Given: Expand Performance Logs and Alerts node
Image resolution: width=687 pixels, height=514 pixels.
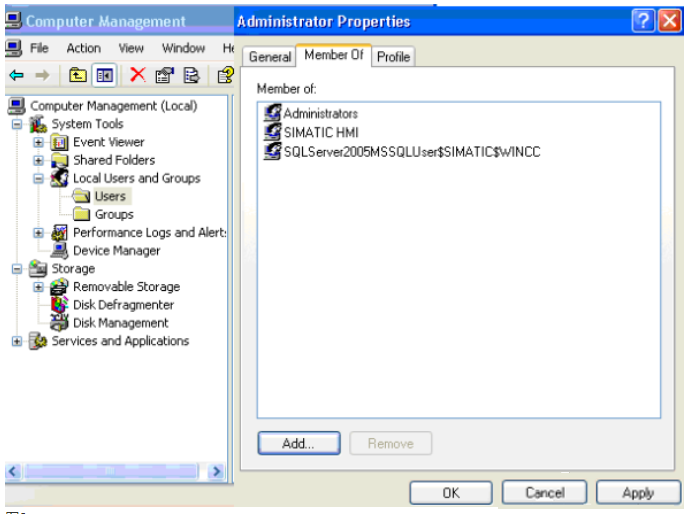Looking at the screenshot, I should click(38, 233).
